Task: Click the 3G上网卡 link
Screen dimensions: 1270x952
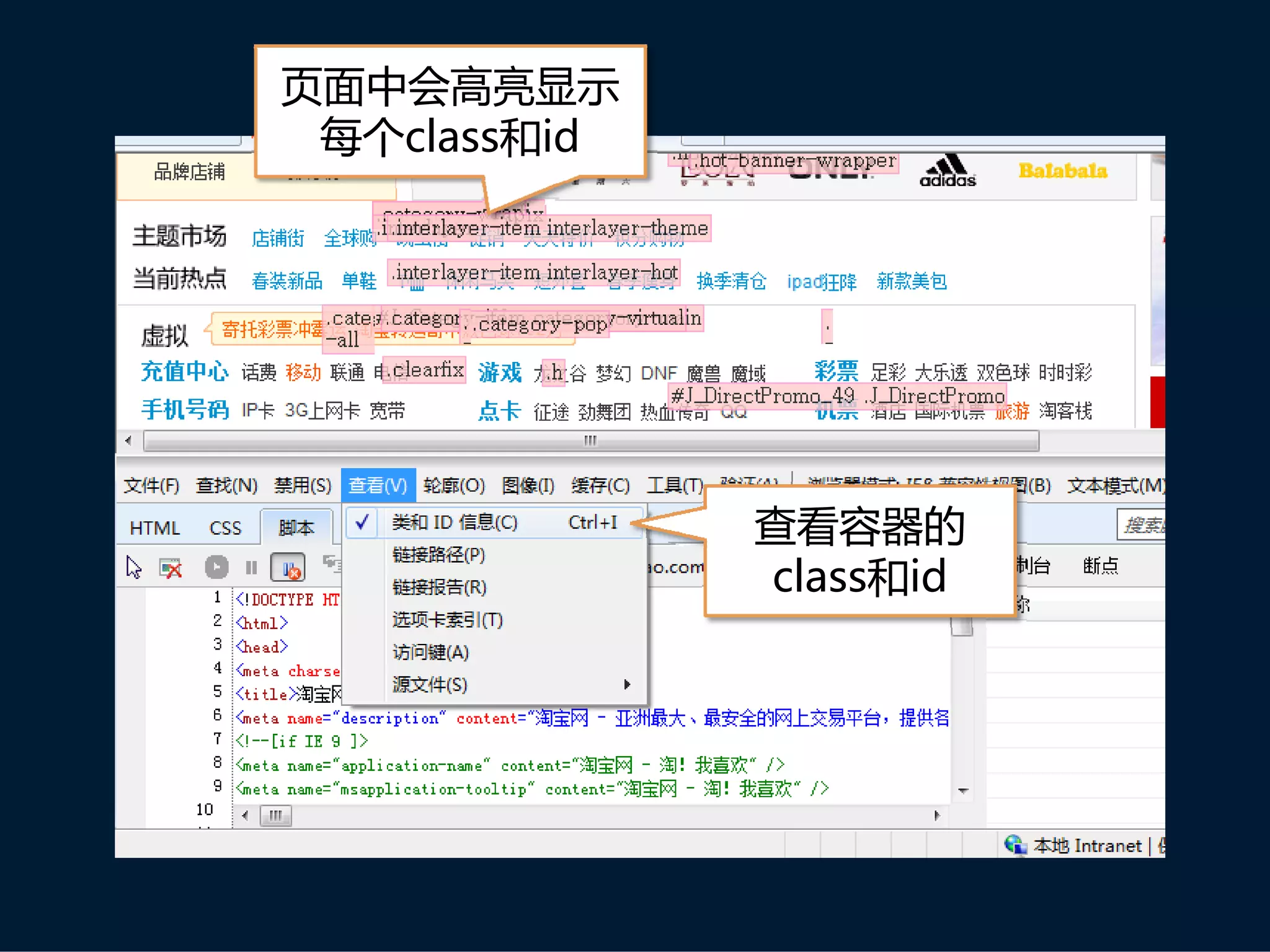Action: (x=322, y=410)
